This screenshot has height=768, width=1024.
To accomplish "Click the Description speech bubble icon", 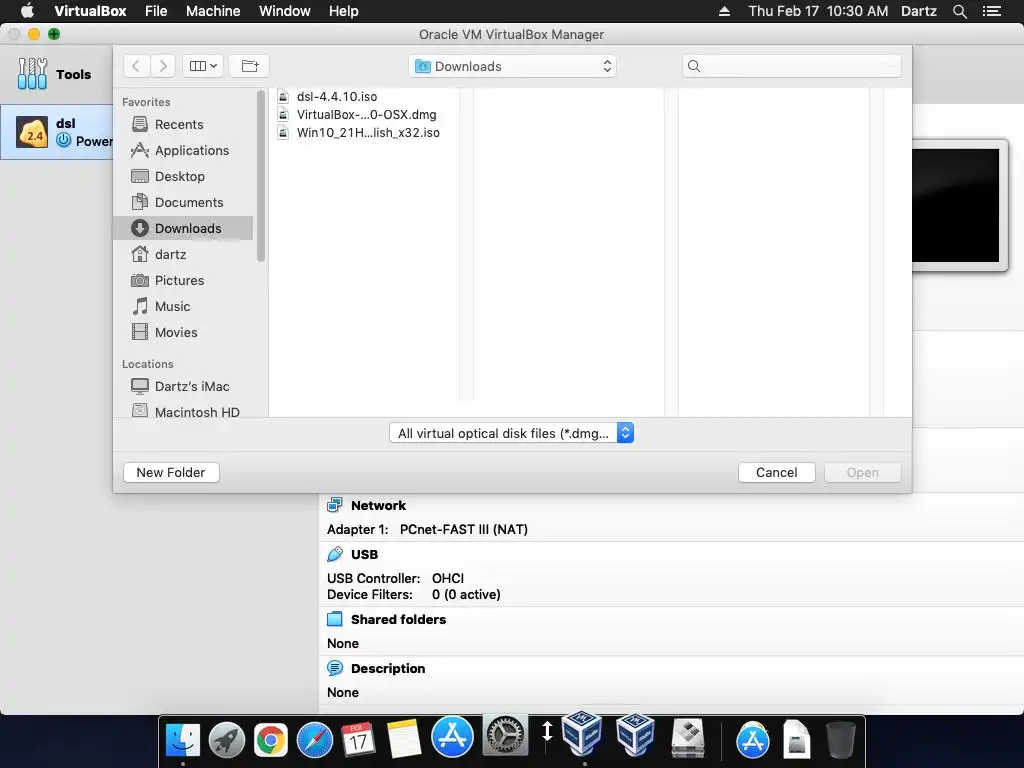I will click(x=334, y=668).
